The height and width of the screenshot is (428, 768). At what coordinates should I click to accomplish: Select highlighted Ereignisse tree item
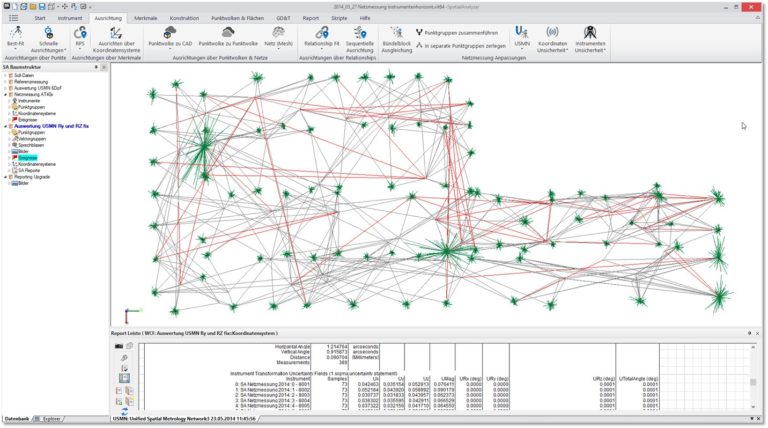pyautogui.click(x=27, y=158)
